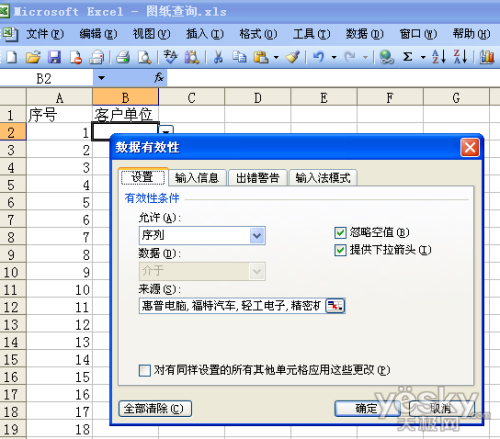The height and width of the screenshot is (439, 500).
Task: Click the Excel workbook icon in menu bar
Action: pos(10,34)
